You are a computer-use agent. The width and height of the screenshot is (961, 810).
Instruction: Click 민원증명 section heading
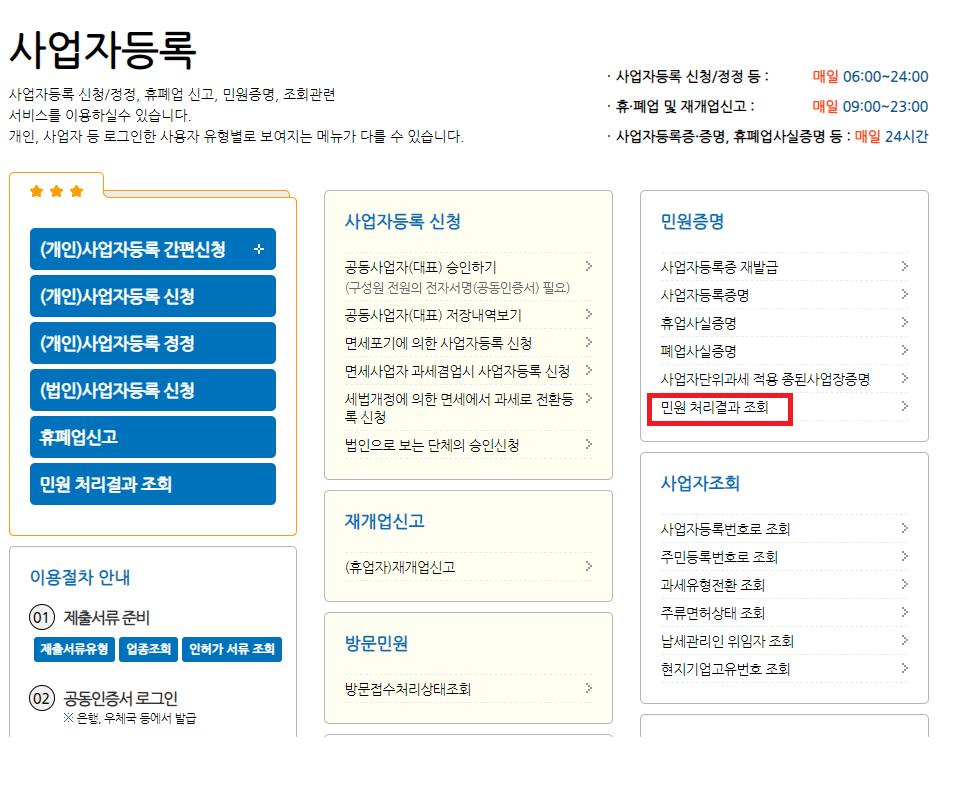692,221
